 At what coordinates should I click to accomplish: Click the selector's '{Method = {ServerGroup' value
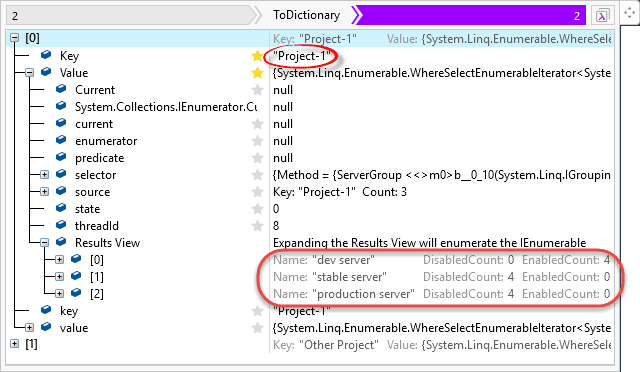(x=442, y=175)
